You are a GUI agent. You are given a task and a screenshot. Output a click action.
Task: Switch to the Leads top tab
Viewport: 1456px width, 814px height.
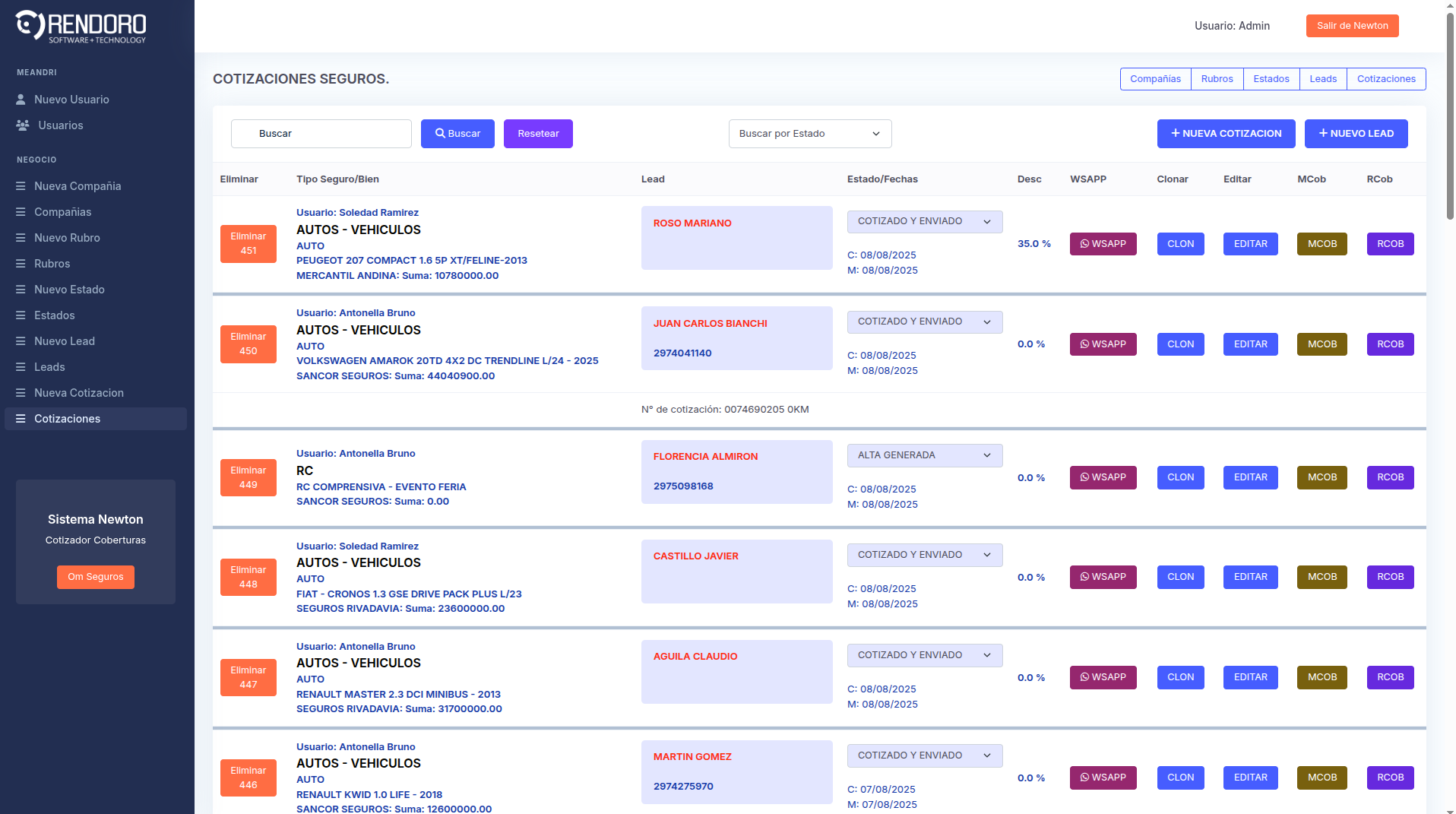pyautogui.click(x=1322, y=79)
